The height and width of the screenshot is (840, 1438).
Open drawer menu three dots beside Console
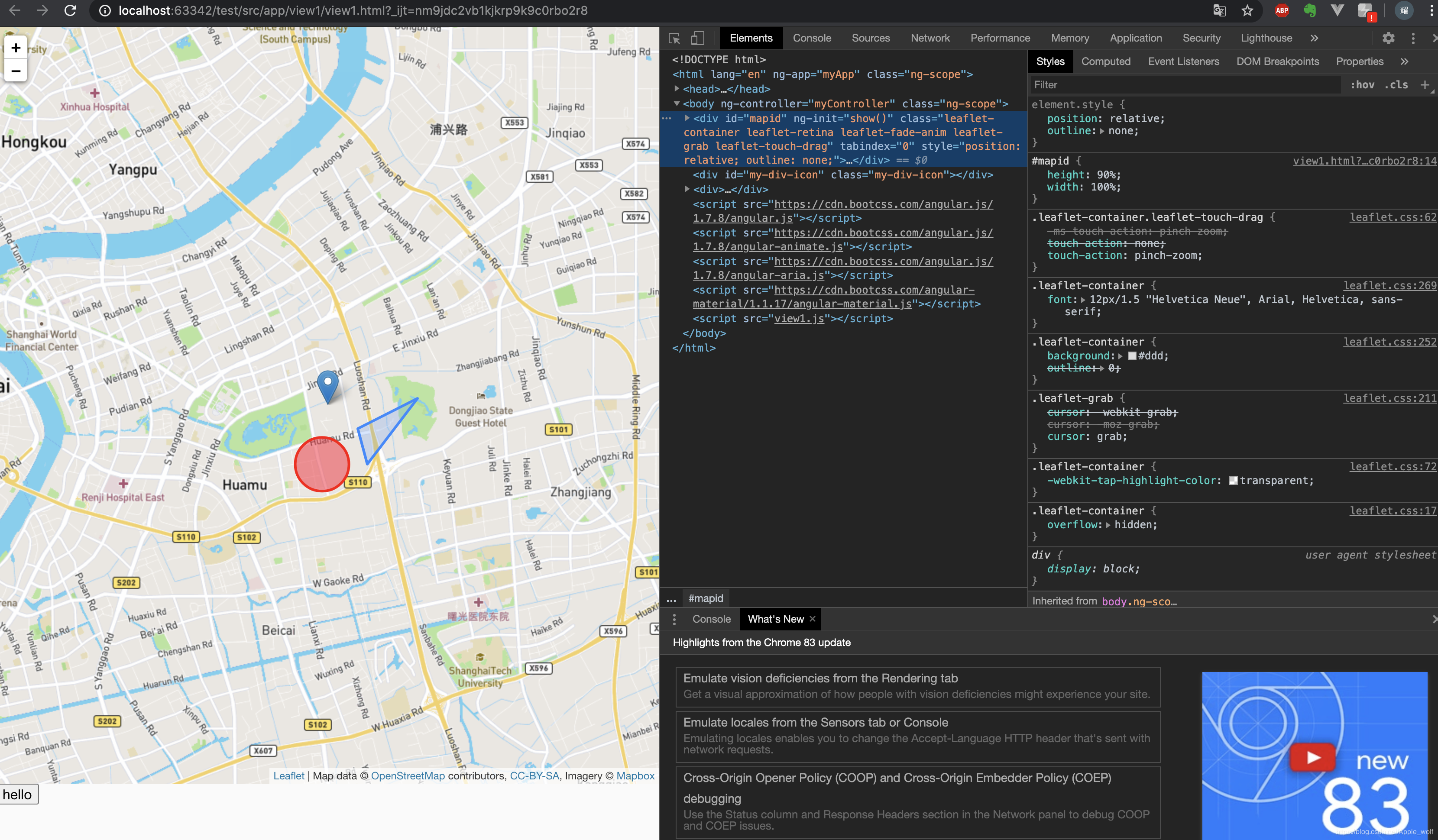tap(674, 619)
